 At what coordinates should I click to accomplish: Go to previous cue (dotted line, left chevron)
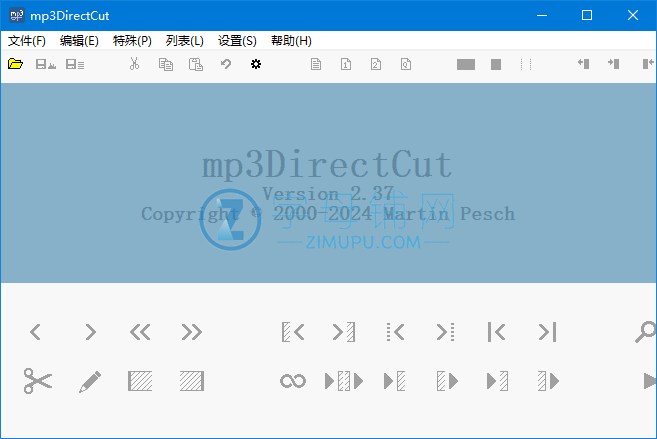click(395, 332)
